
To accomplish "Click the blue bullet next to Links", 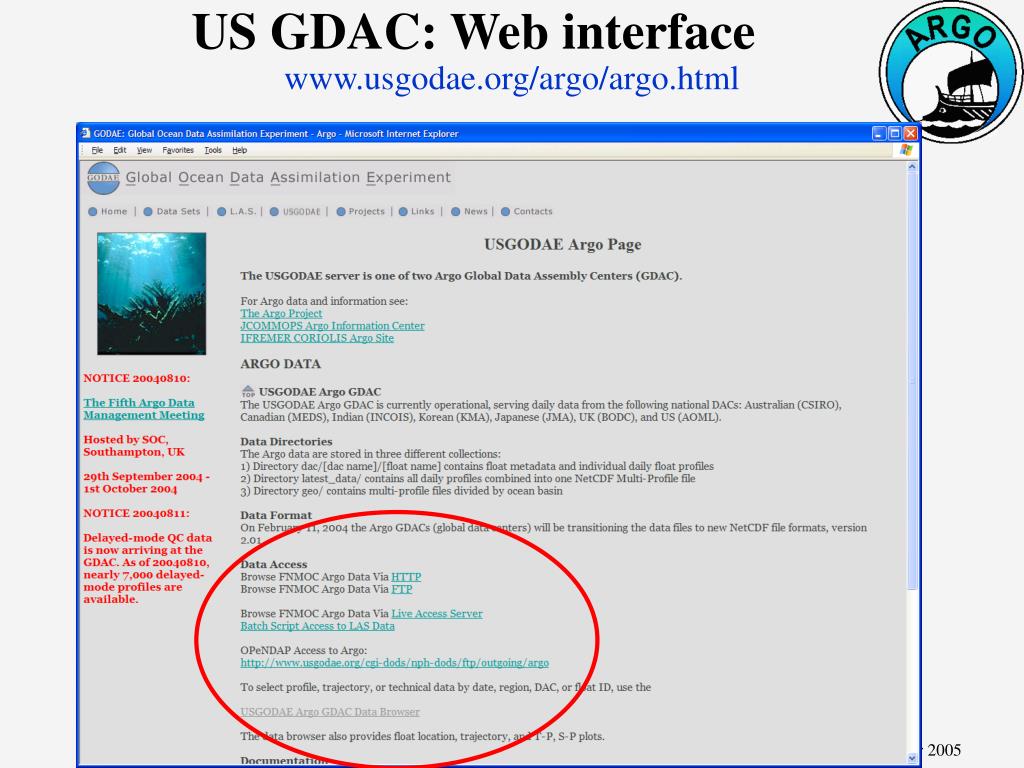I will click(403, 212).
